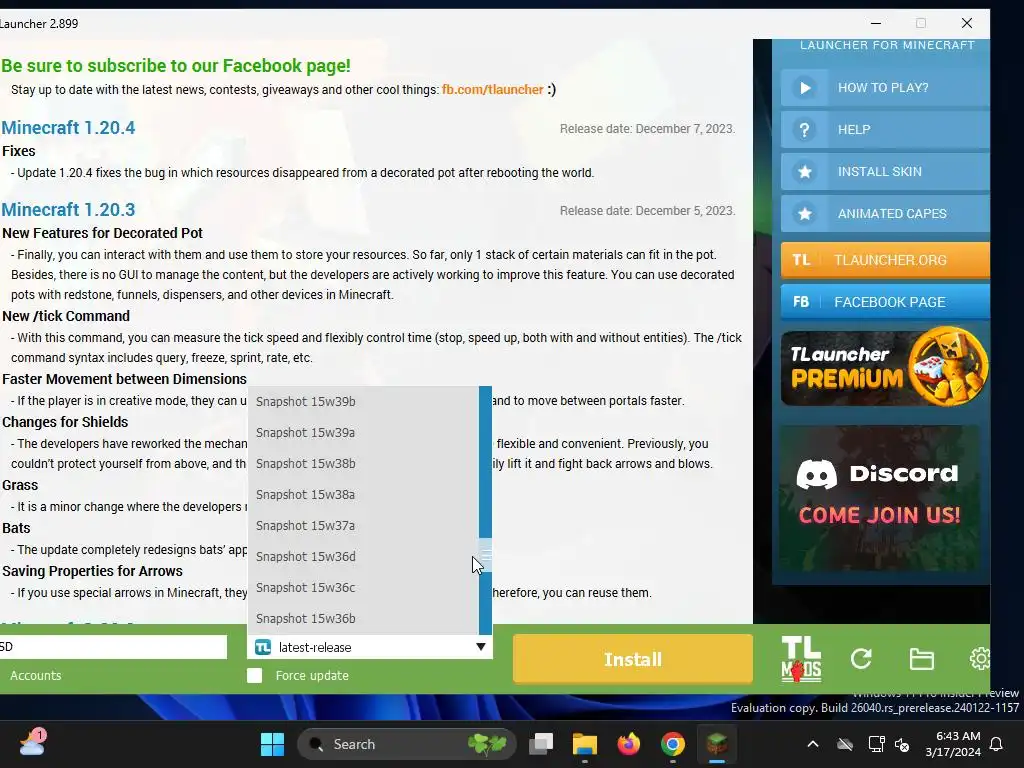Click the version list scrollbar thumb
1024x768 pixels.
(x=485, y=556)
